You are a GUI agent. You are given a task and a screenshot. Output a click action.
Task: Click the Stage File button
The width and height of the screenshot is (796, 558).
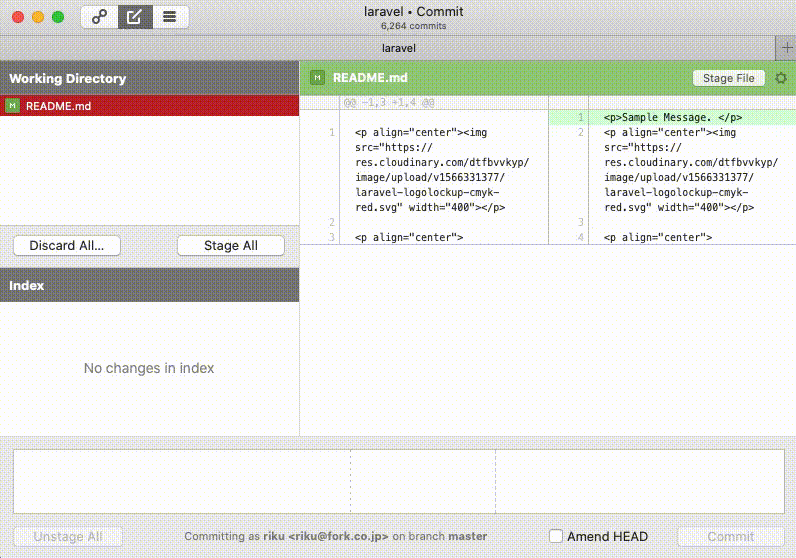(x=728, y=78)
